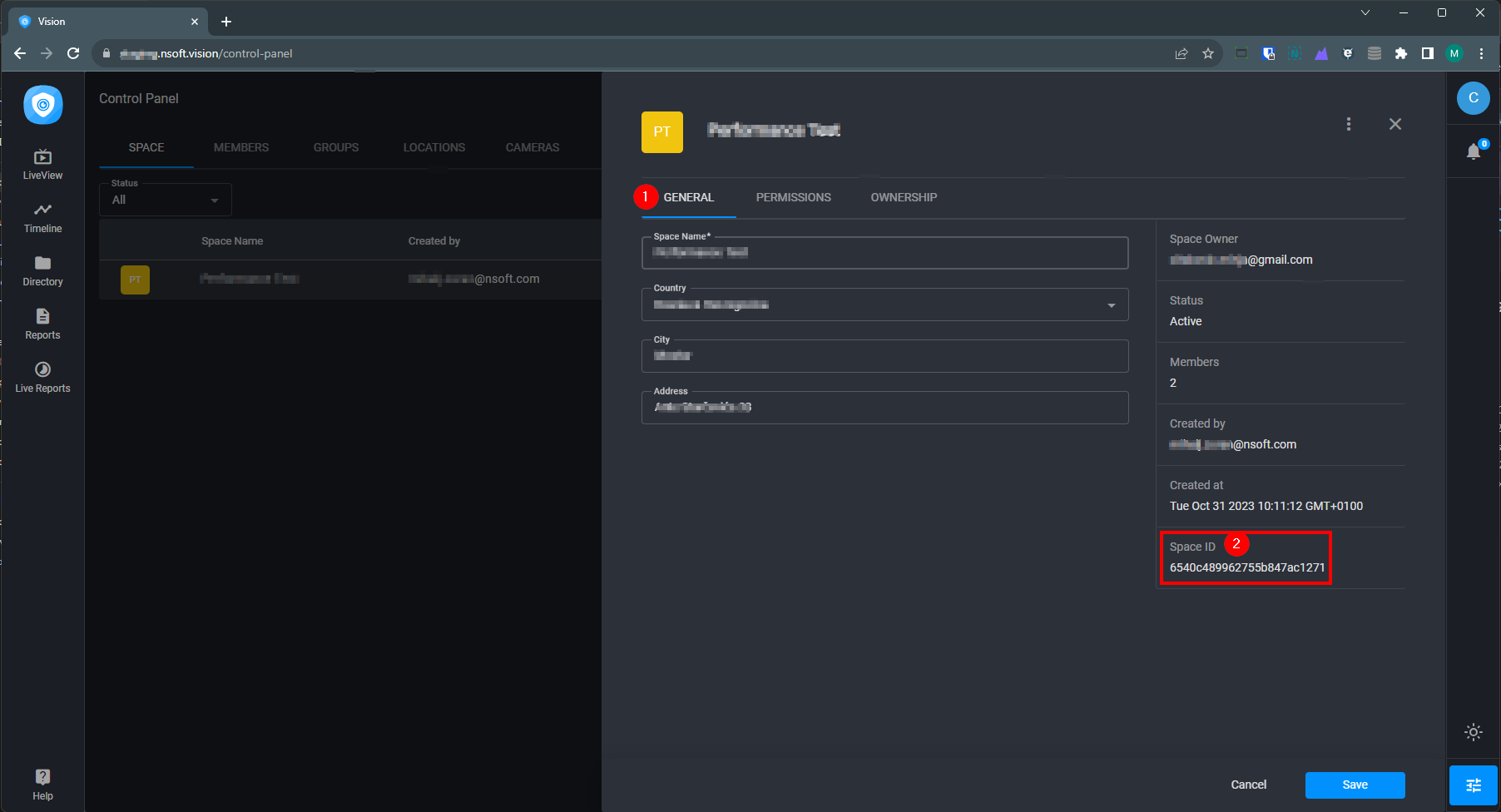Switch to the GENERAL tab

tap(689, 197)
